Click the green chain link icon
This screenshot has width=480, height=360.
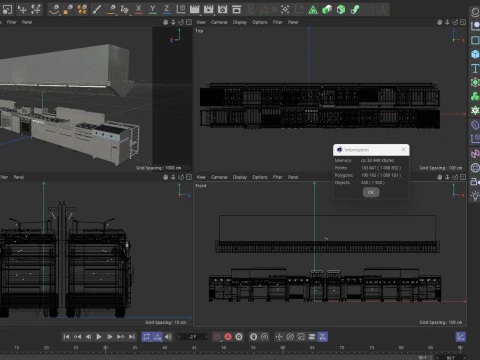click(355, 9)
